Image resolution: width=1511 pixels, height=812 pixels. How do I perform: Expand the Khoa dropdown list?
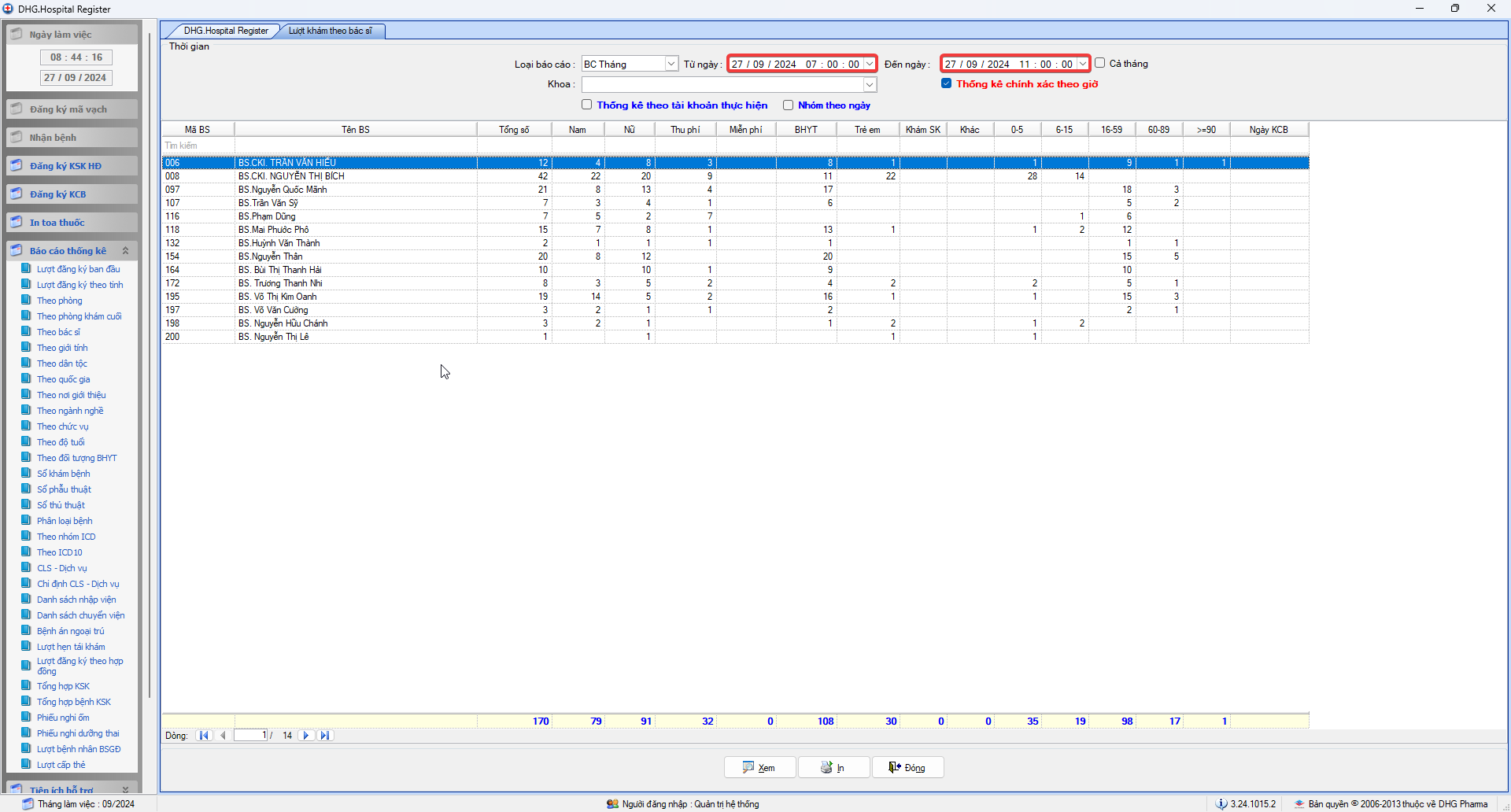[870, 84]
